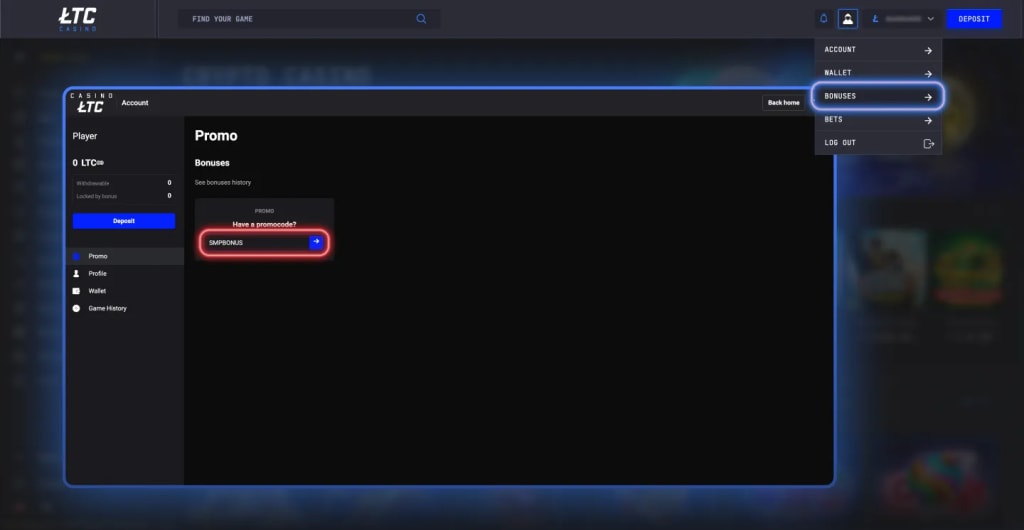Click the Account label in panel header

[135, 102]
